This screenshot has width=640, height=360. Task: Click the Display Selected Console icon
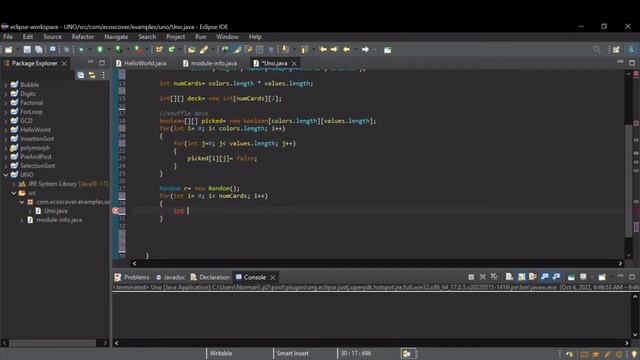tap(583, 277)
